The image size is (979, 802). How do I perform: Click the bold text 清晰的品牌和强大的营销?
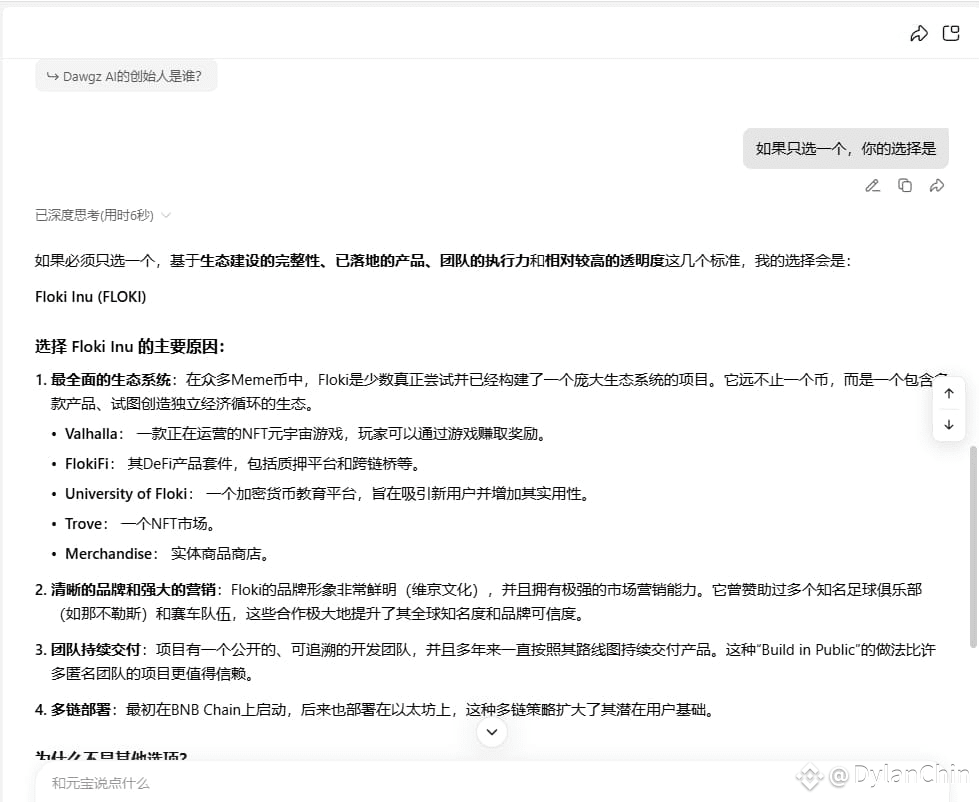[x=133, y=590]
